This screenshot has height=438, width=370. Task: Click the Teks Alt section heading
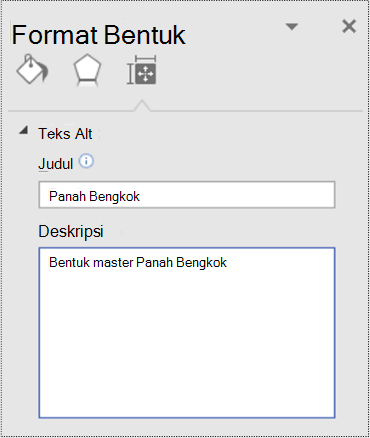point(65,134)
